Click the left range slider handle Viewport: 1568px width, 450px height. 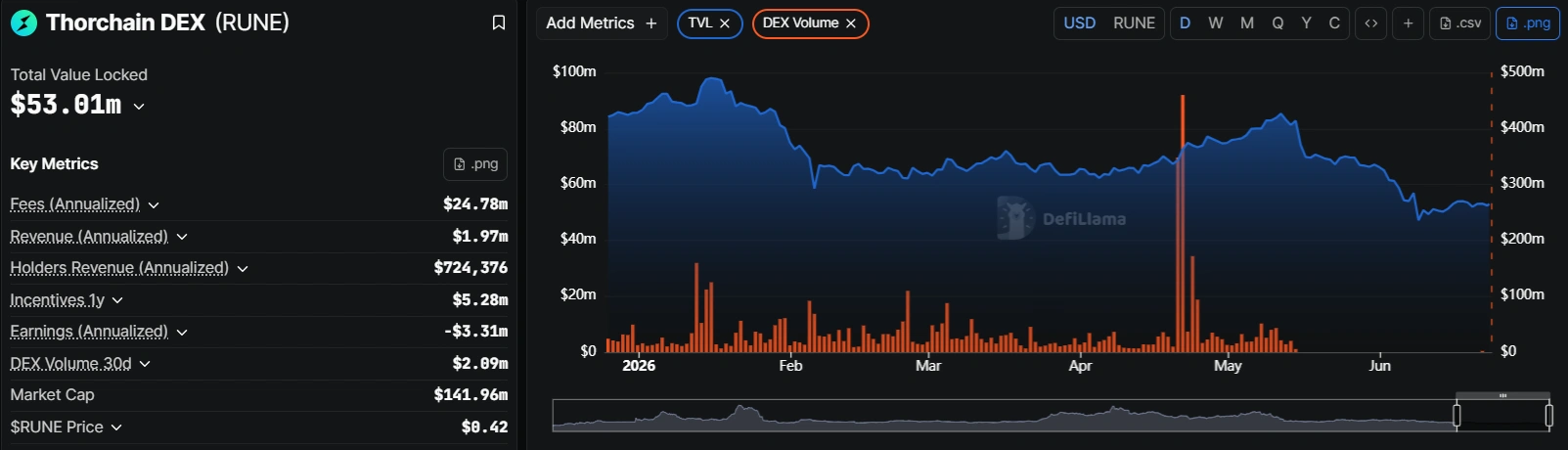[x=1456, y=416]
